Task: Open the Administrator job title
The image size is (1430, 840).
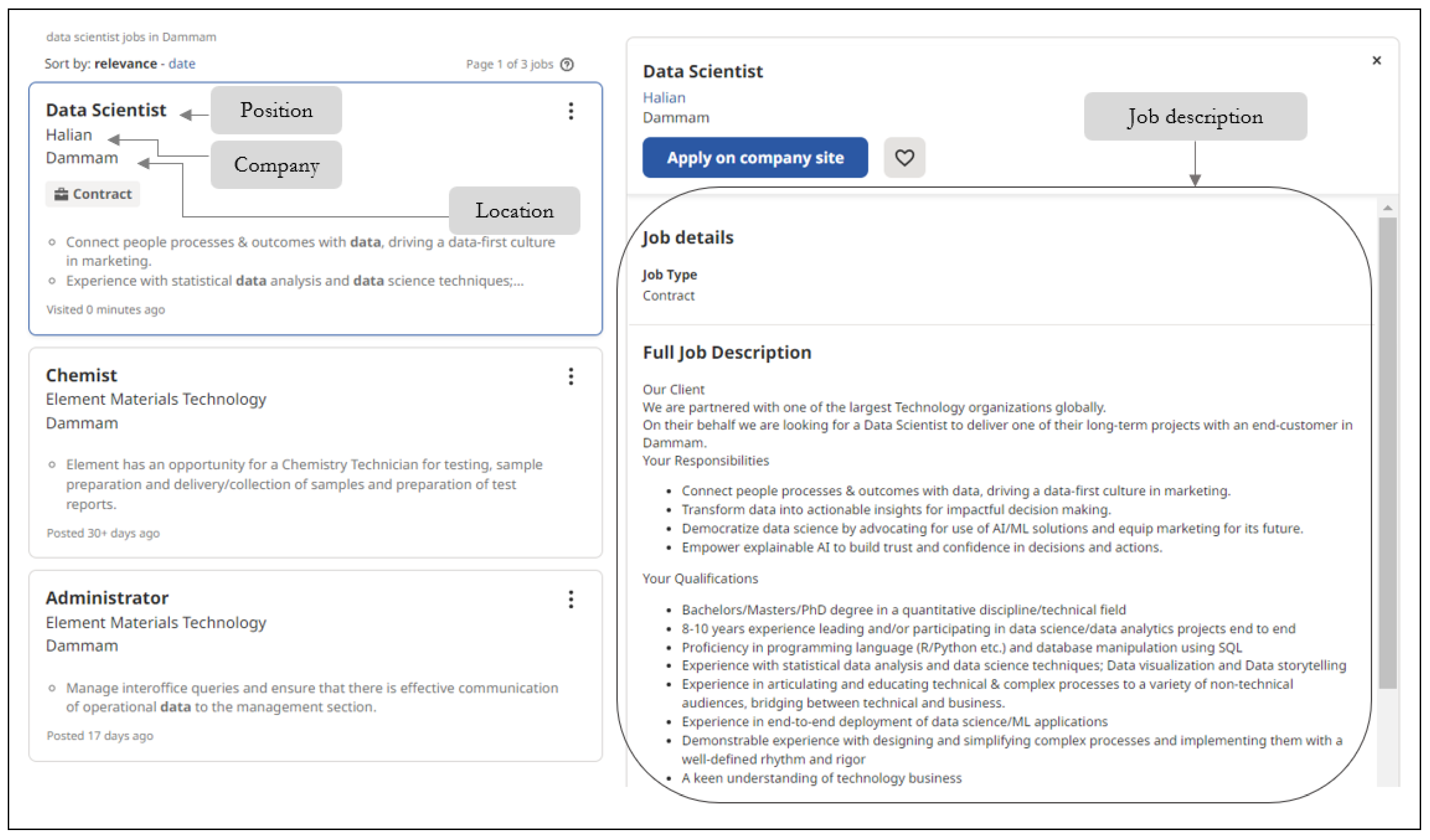Action: tap(107, 598)
